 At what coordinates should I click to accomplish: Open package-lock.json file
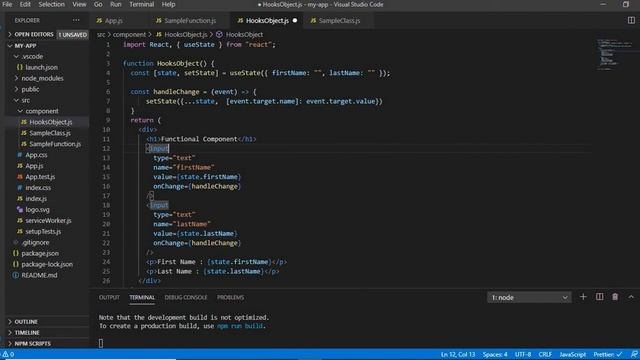pyautogui.click(x=47, y=264)
